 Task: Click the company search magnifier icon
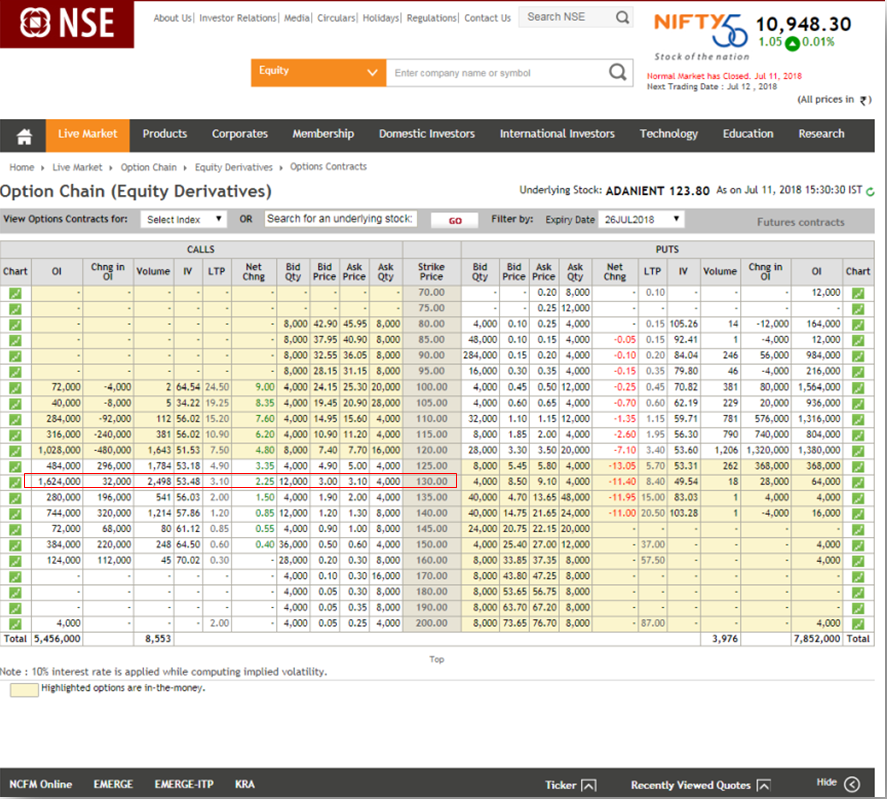617,72
